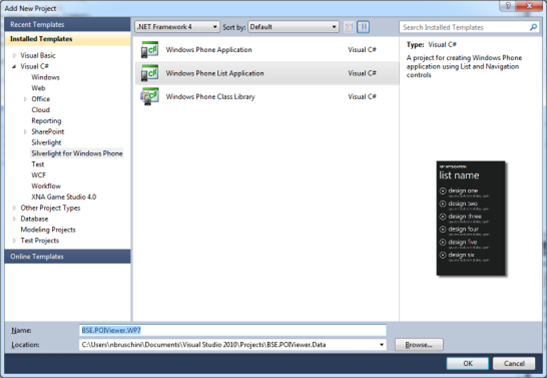Select Windows Phone Application template name
This screenshot has width=547, height=378.
(x=209, y=50)
